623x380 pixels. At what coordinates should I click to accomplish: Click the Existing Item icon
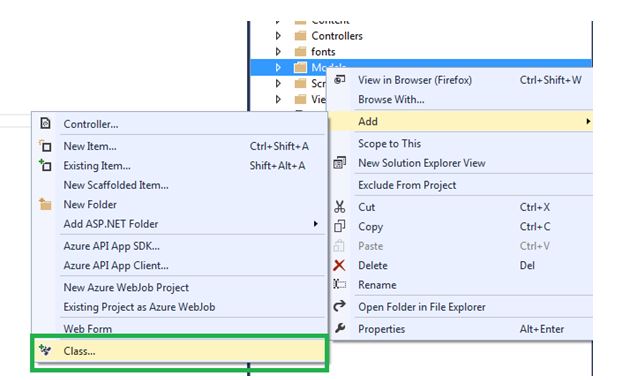pyautogui.click(x=45, y=165)
